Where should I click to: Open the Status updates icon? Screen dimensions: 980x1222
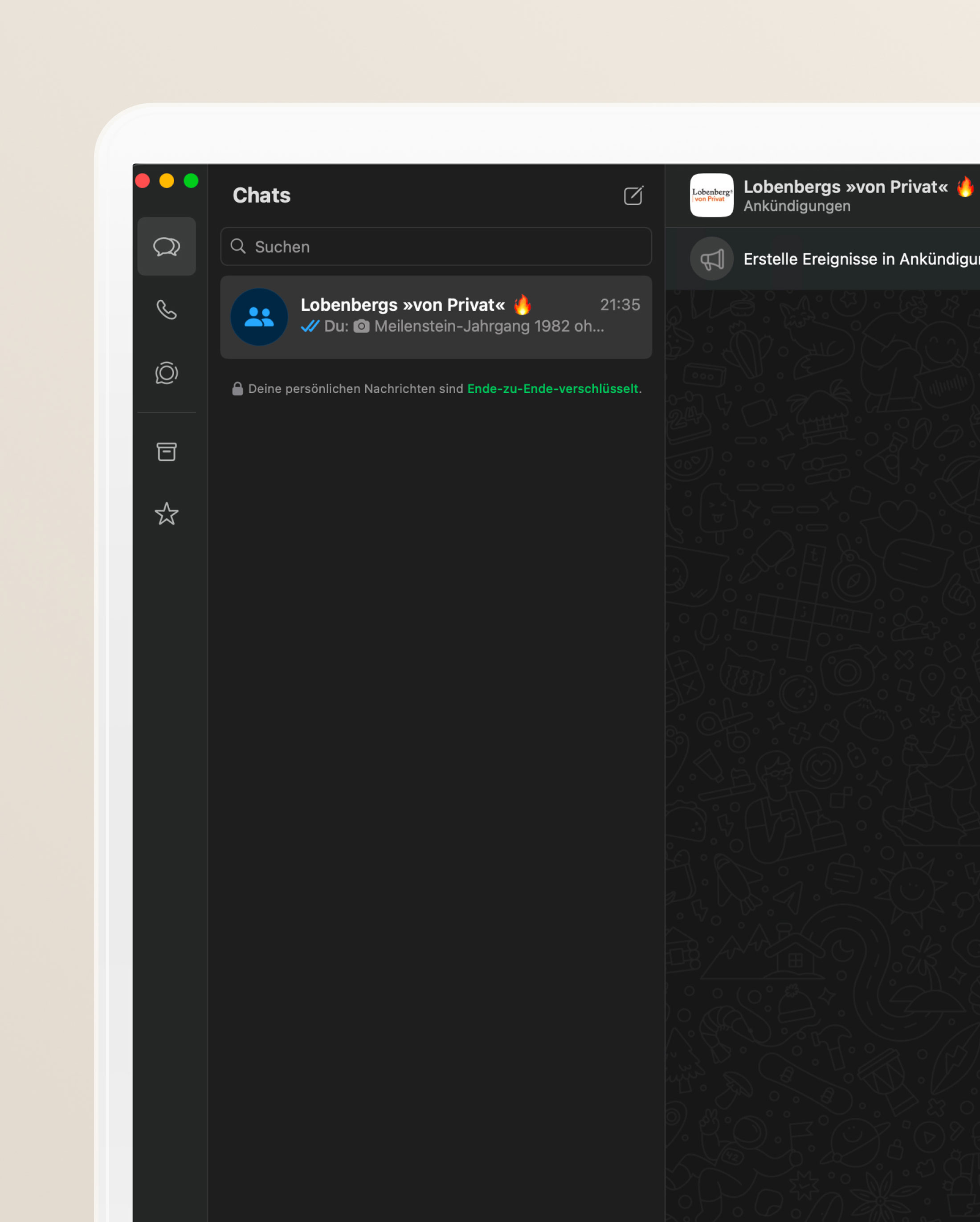pyautogui.click(x=166, y=373)
